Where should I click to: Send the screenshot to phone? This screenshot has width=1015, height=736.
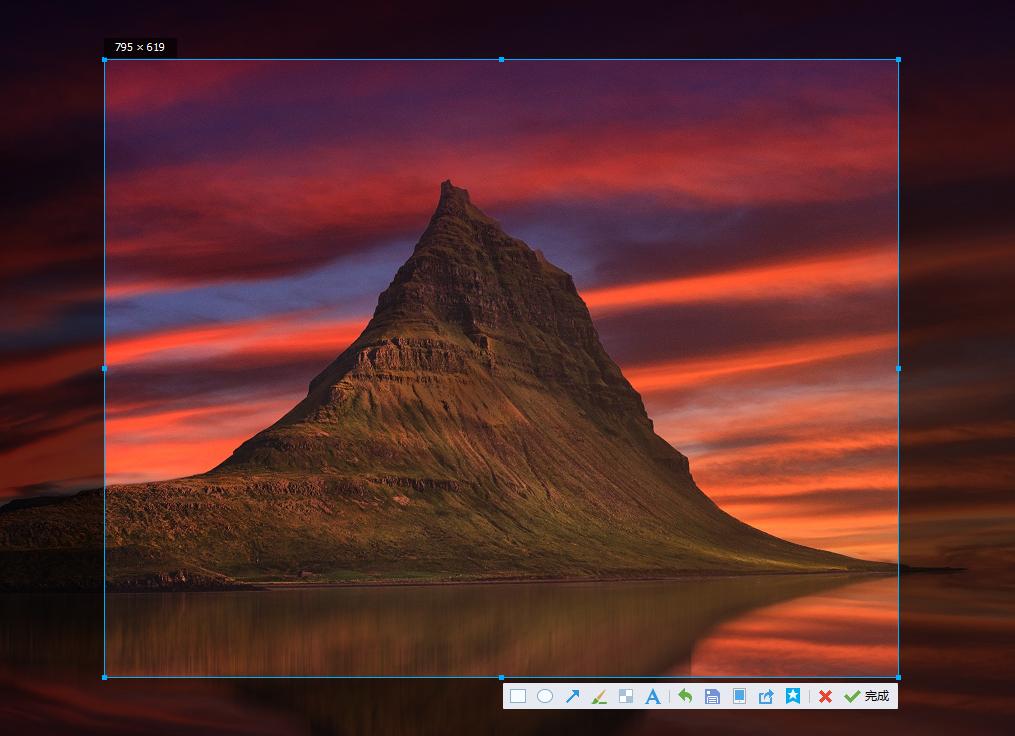click(x=739, y=696)
